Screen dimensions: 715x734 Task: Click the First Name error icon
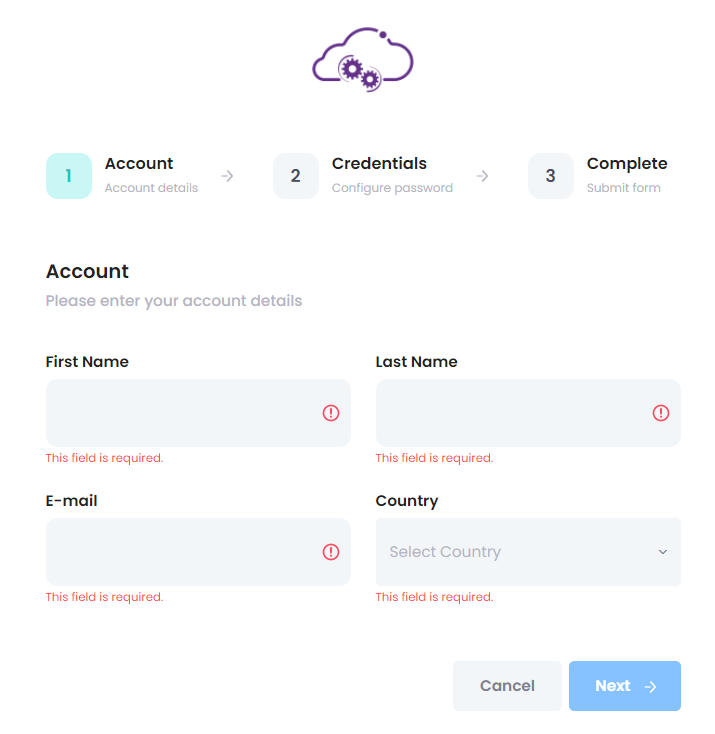(331, 413)
